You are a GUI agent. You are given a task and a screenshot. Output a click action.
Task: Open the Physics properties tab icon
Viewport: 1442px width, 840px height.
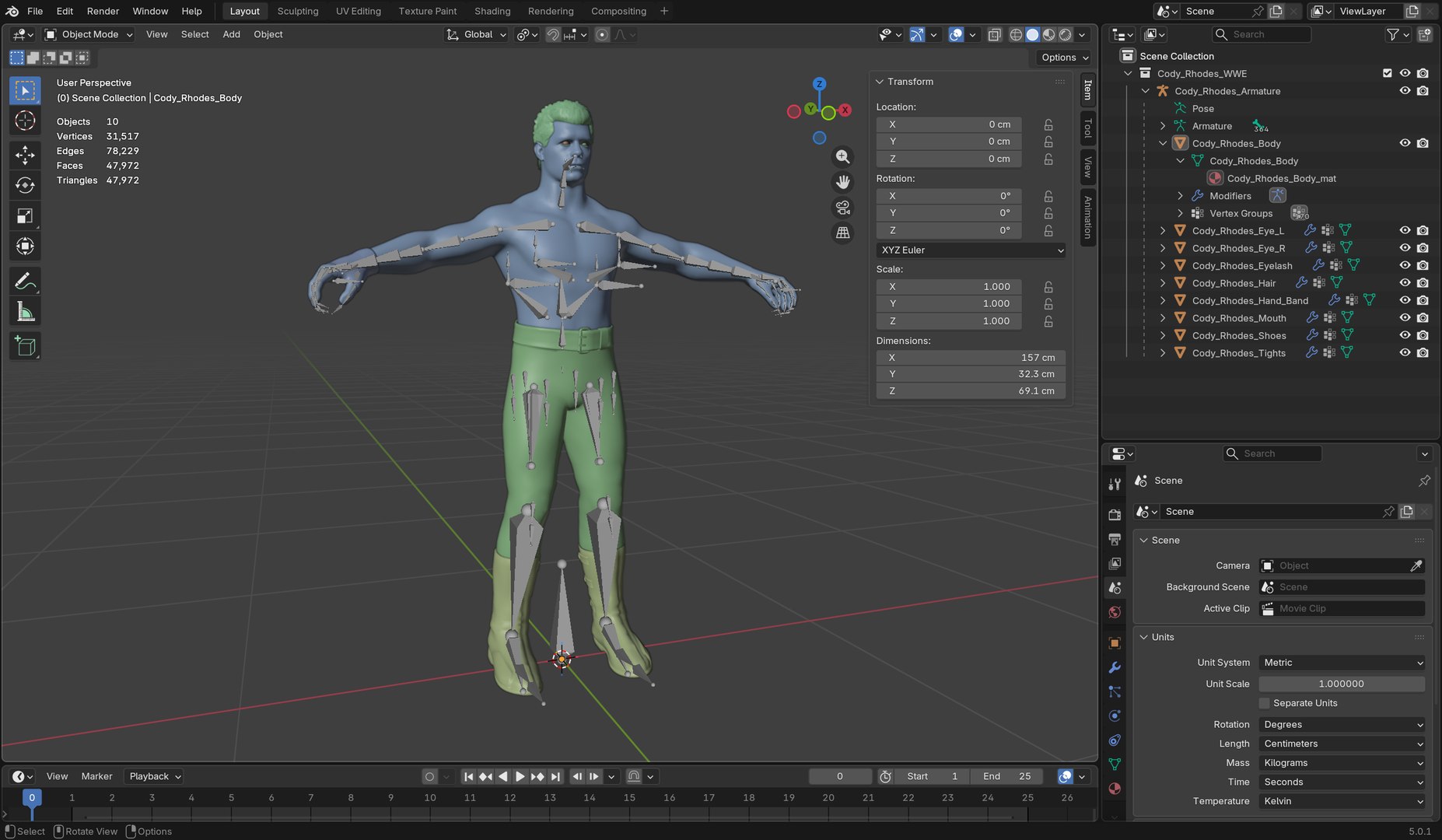coord(1115,716)
